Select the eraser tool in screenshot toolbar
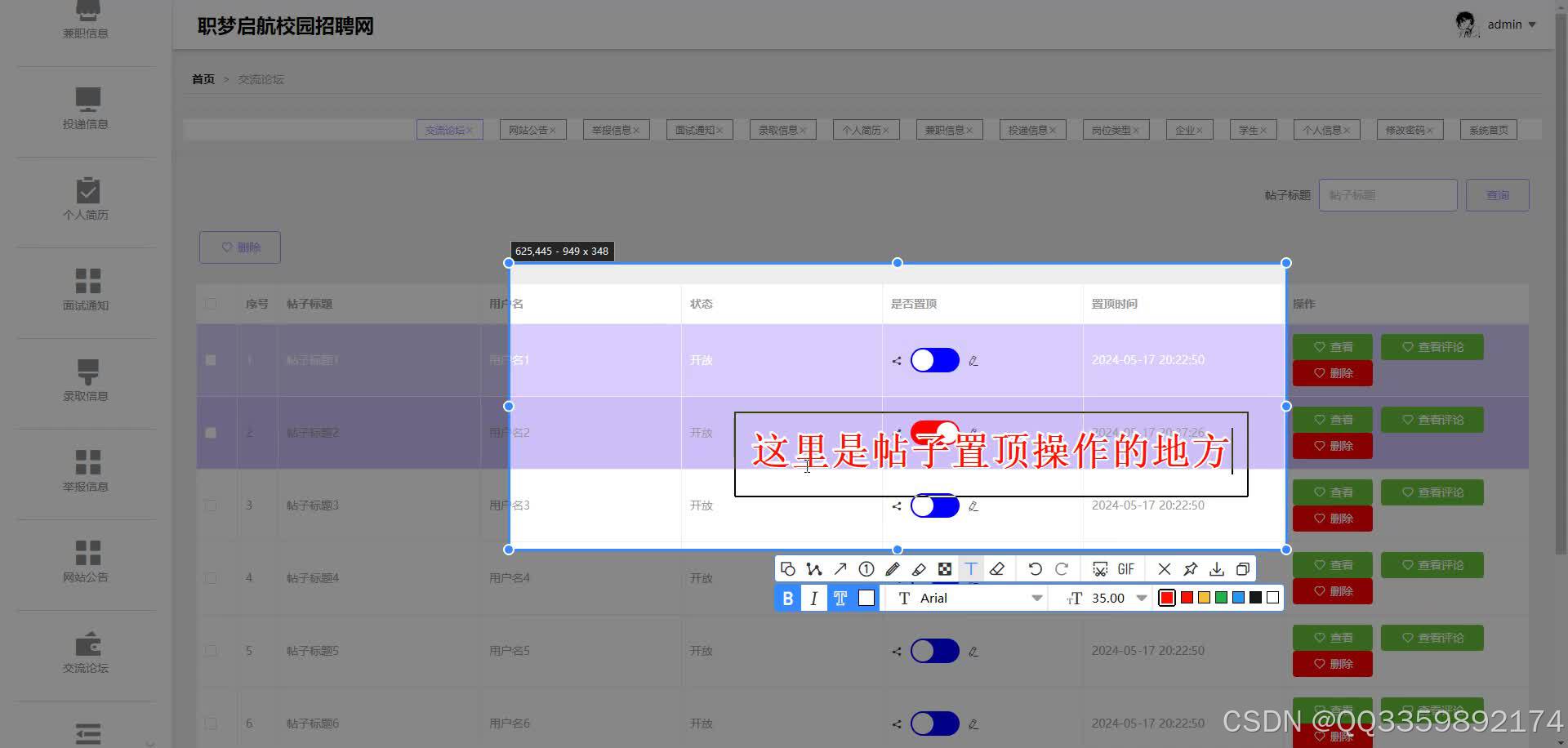This screenshot has width=1568, height=748. [x=997, y=569]
